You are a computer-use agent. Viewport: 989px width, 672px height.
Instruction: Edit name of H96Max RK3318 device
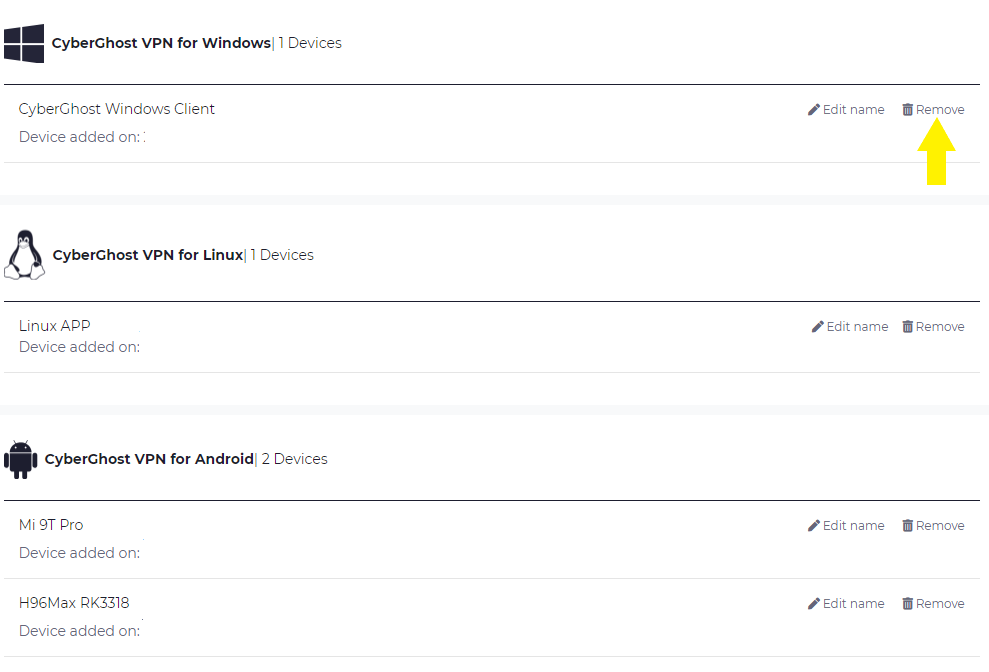click(x=846, y=604)
